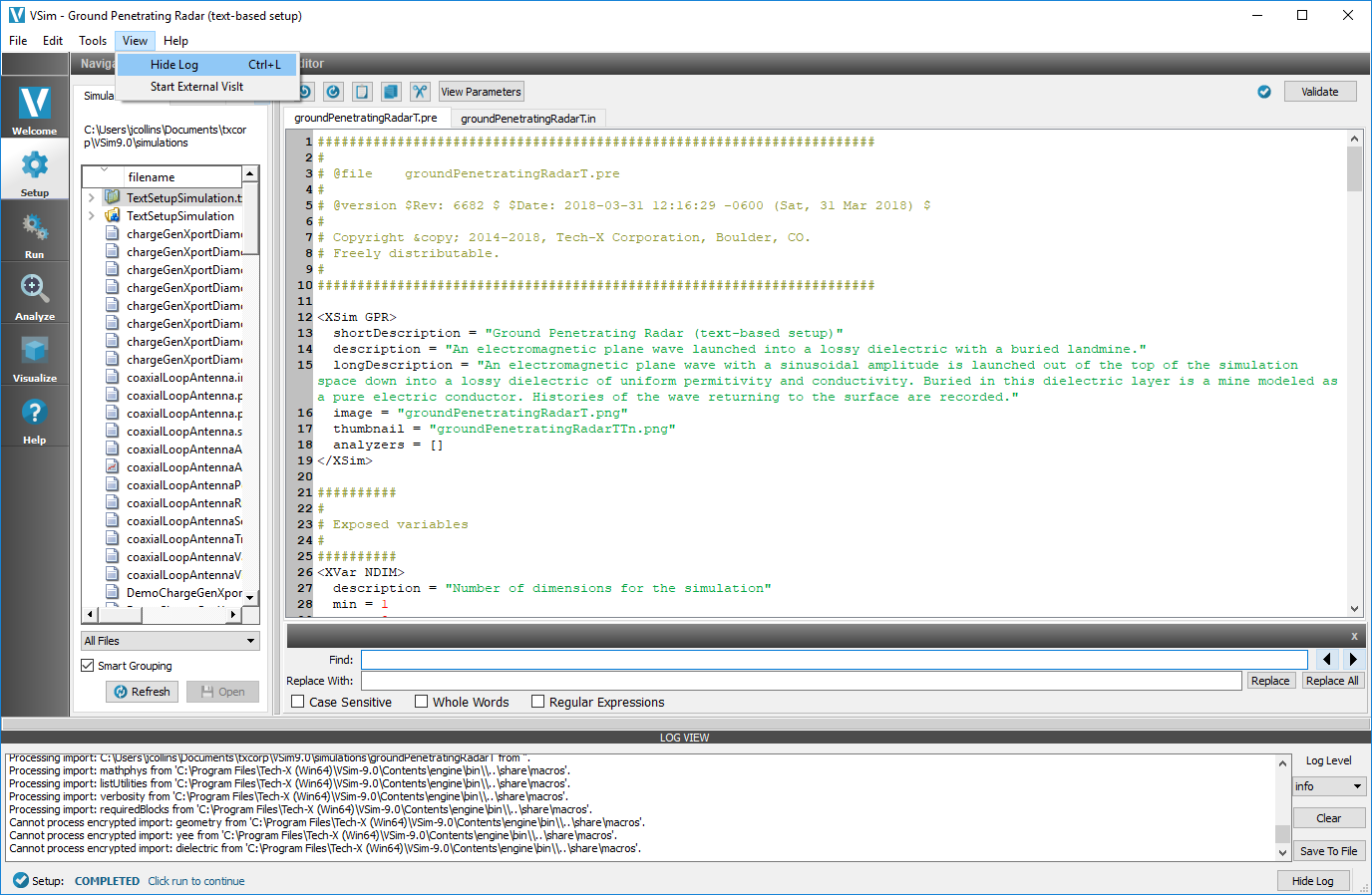Select Start External VisIt menu entry
The height and width of the screenshot is (895, 1372).
[x=196, y=87]
